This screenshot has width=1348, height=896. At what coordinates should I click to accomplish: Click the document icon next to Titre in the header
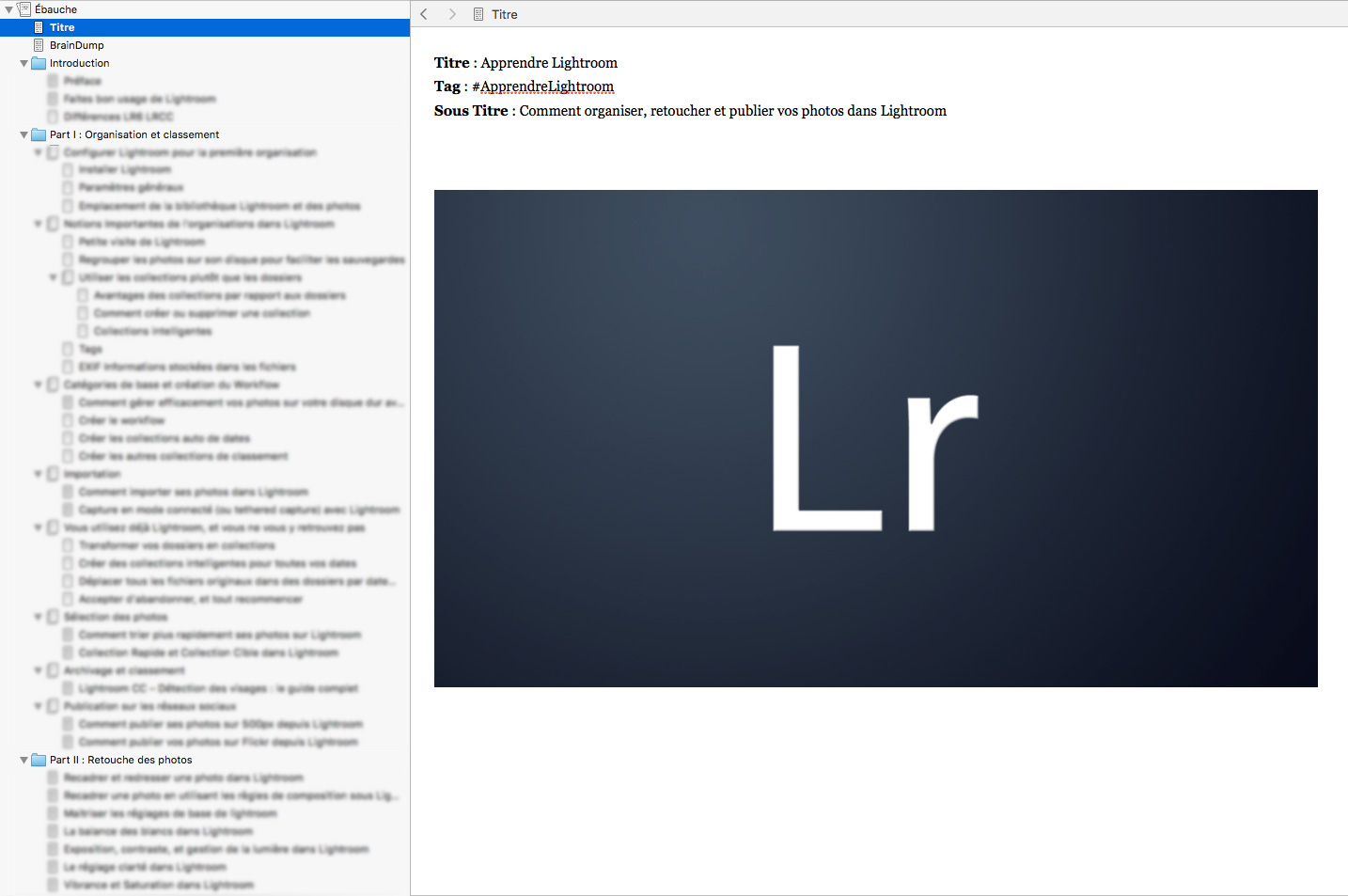pos(480,14)
